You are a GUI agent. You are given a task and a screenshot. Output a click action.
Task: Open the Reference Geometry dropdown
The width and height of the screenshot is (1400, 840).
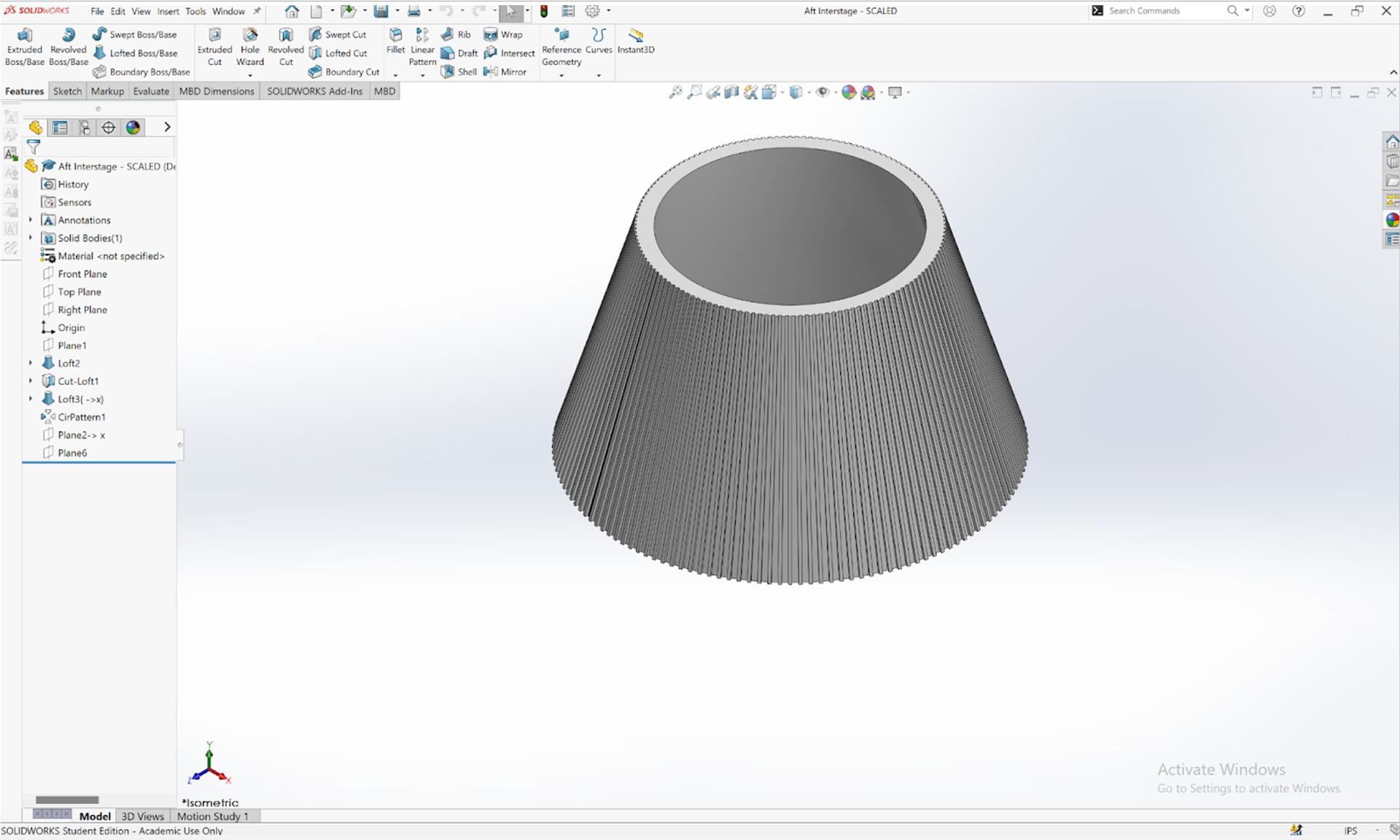(561, 75)
